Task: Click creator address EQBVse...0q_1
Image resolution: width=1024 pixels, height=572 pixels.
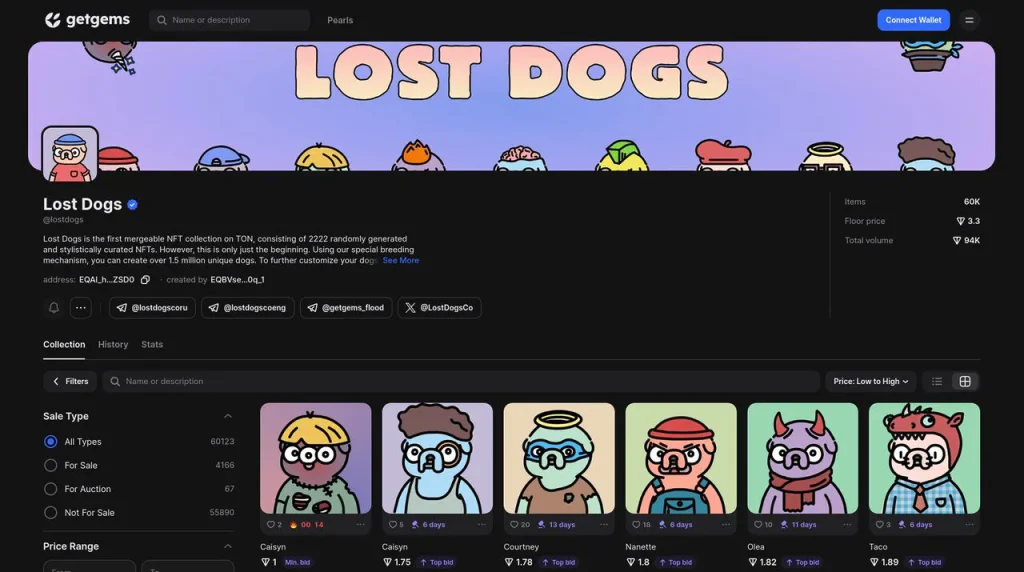Action: click(237, 279)
